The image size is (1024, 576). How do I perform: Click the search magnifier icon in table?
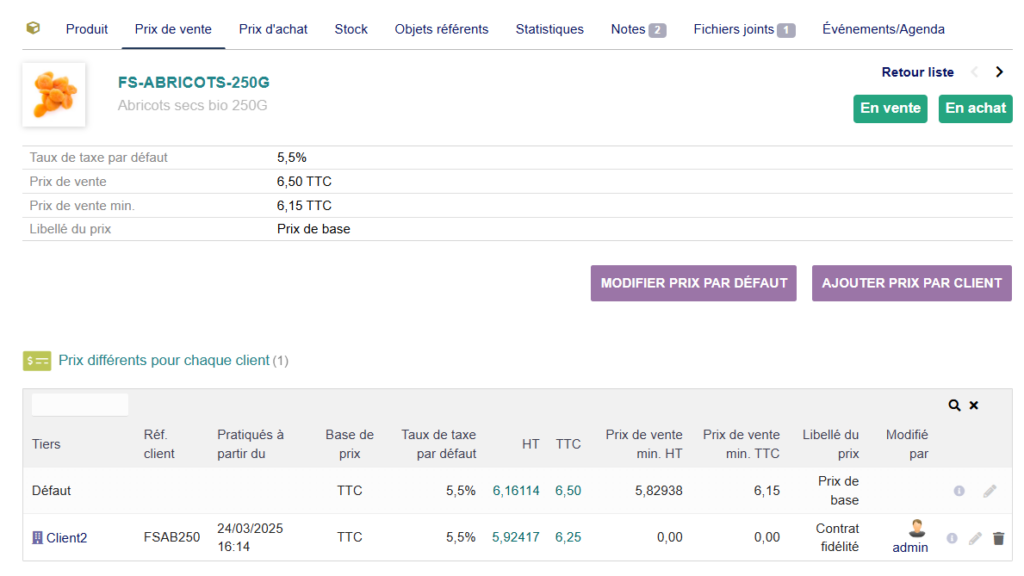[x=955, y=405]
